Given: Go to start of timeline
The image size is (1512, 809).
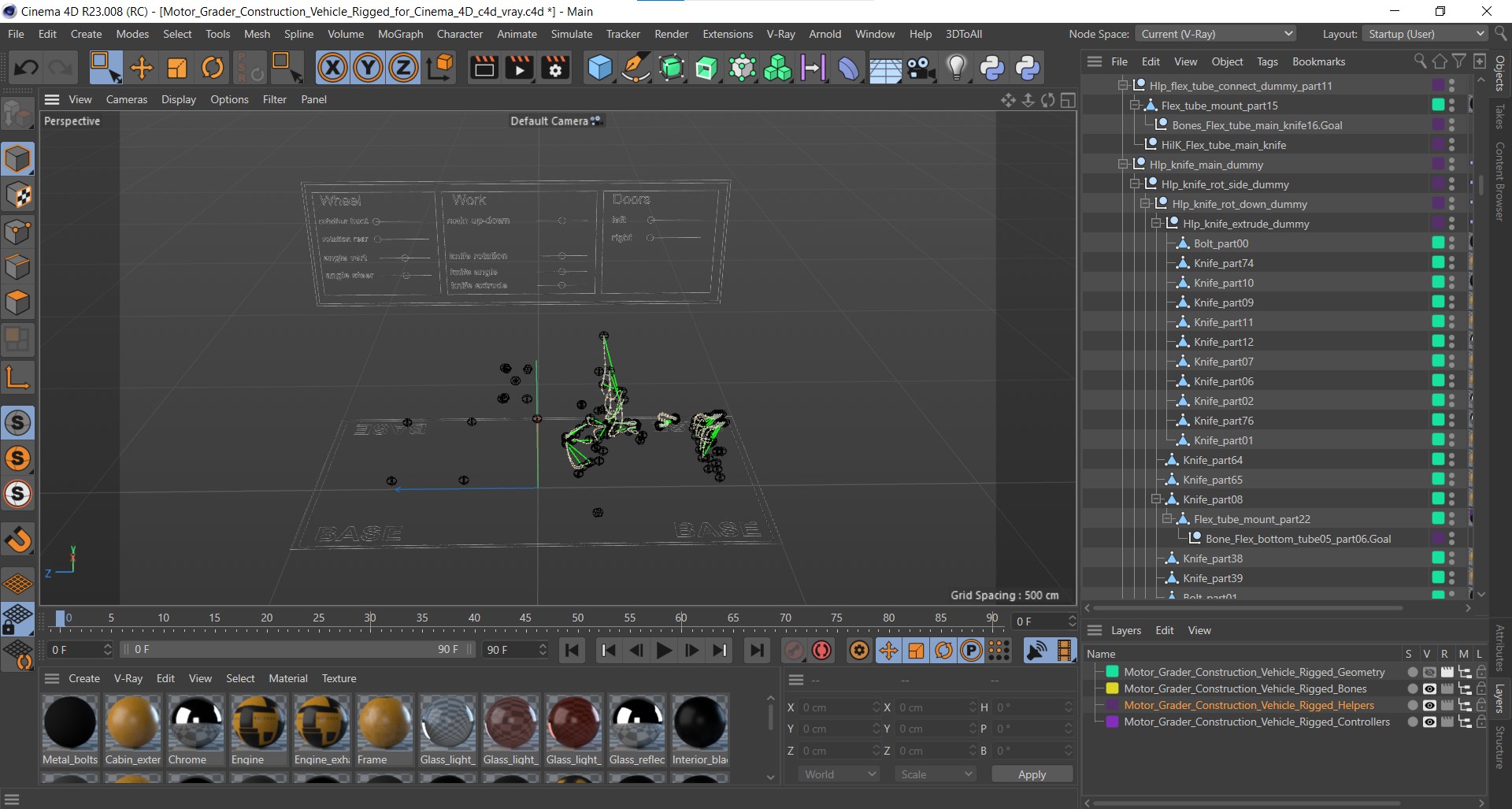Looking at the screenshot, I should (x=573, y=650).
